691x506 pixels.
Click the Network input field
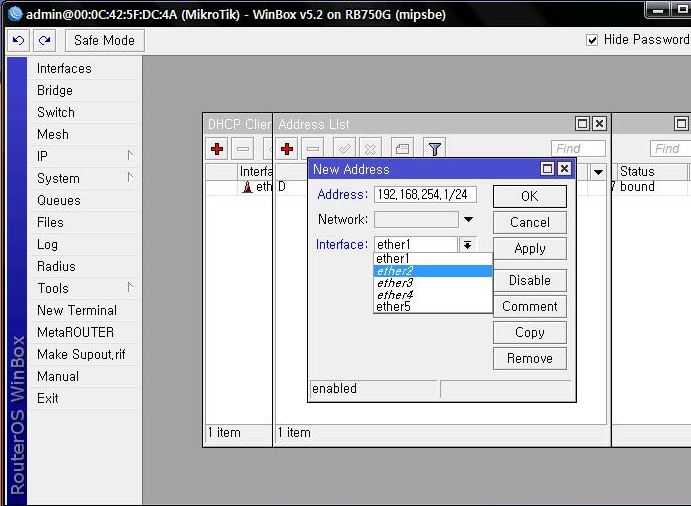click(416, 220)
